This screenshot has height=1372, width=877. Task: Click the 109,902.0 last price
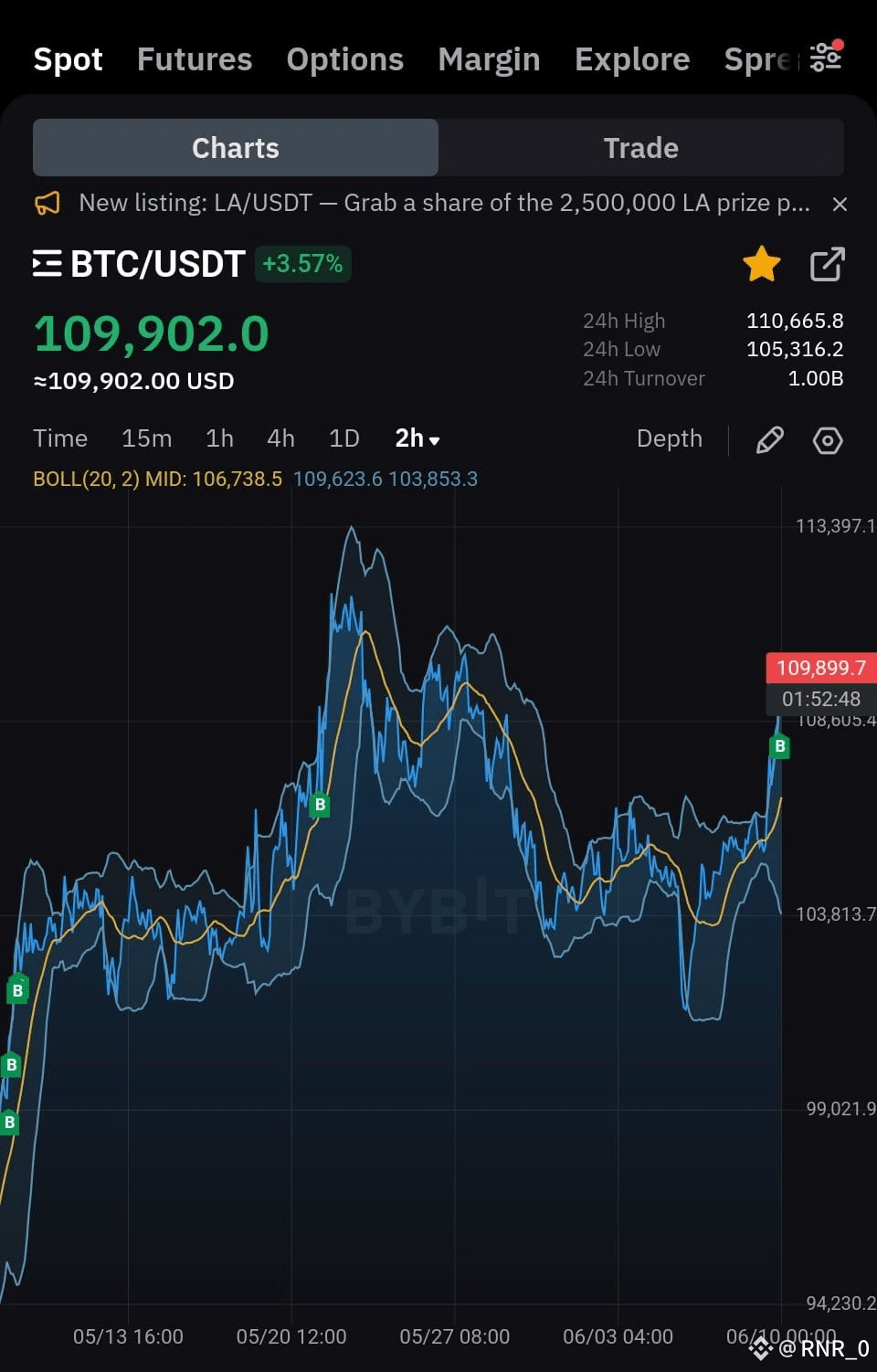pyautogui.click(x=152, y=333)
